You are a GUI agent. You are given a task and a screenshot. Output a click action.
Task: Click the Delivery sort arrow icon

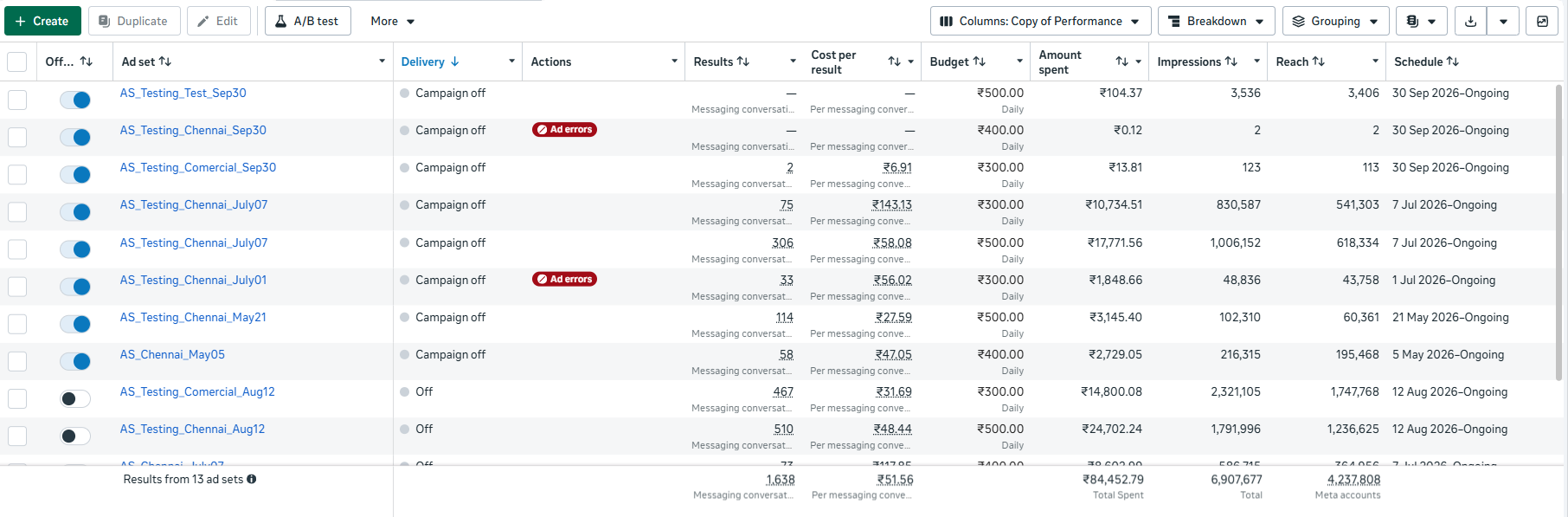(455, 61)
